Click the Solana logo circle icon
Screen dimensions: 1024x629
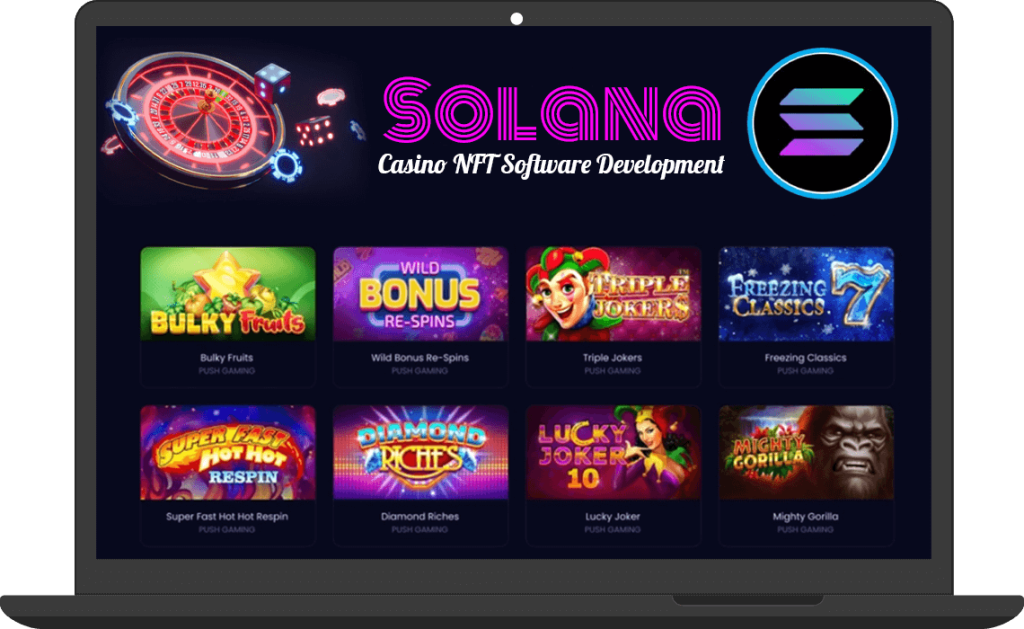pyautogui.click(x=822, y=123)
